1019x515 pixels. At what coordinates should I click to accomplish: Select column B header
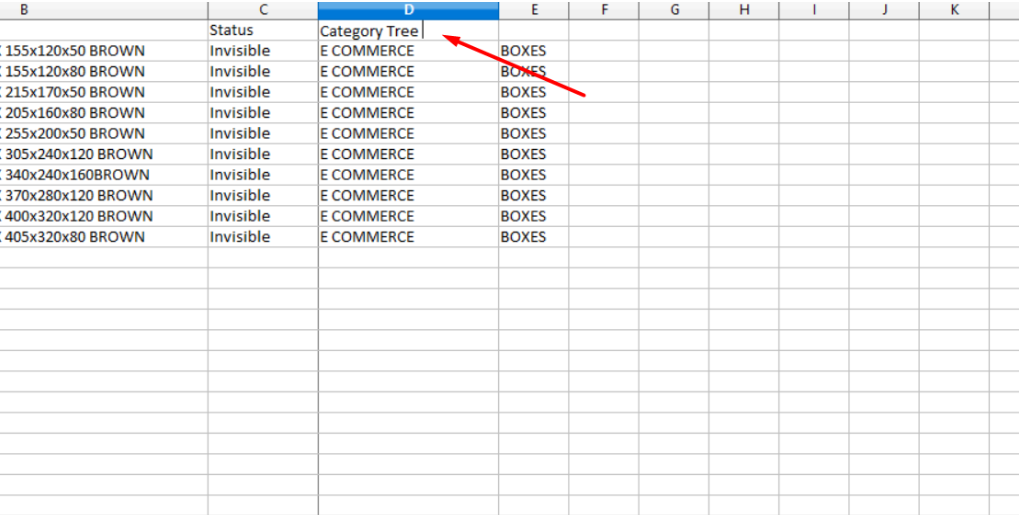(x=24, y=10)
